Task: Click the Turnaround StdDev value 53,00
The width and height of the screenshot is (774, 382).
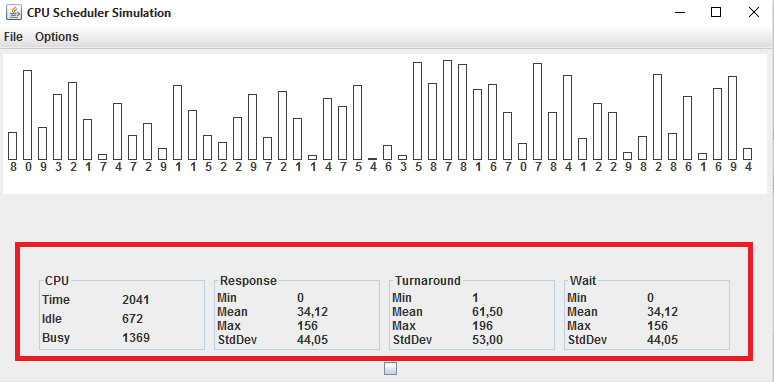Action: pos(488,340)
